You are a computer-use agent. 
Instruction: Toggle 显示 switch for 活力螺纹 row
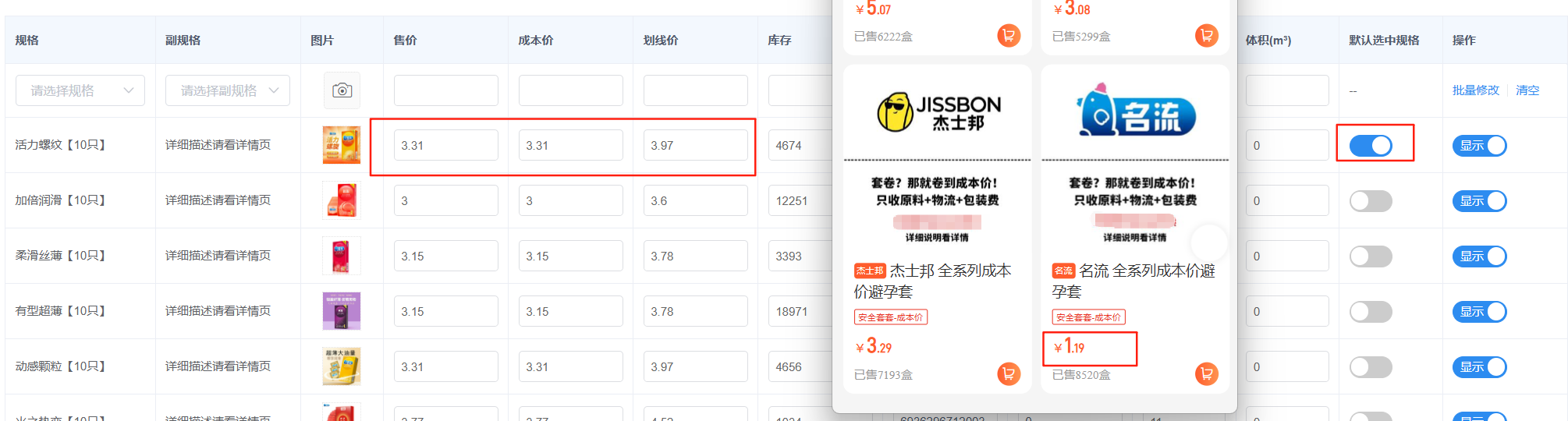click(x=1479, y=146)
